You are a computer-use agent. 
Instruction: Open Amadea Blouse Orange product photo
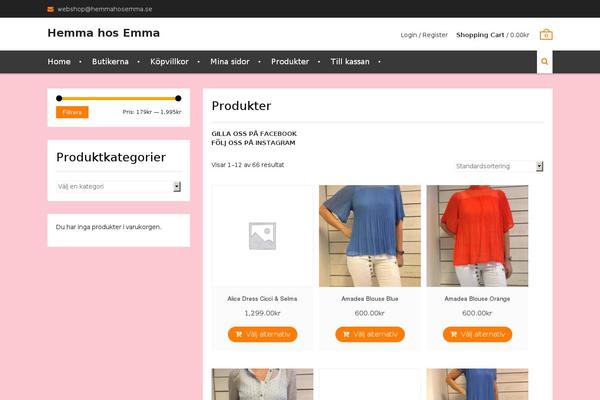coord(478,236)
